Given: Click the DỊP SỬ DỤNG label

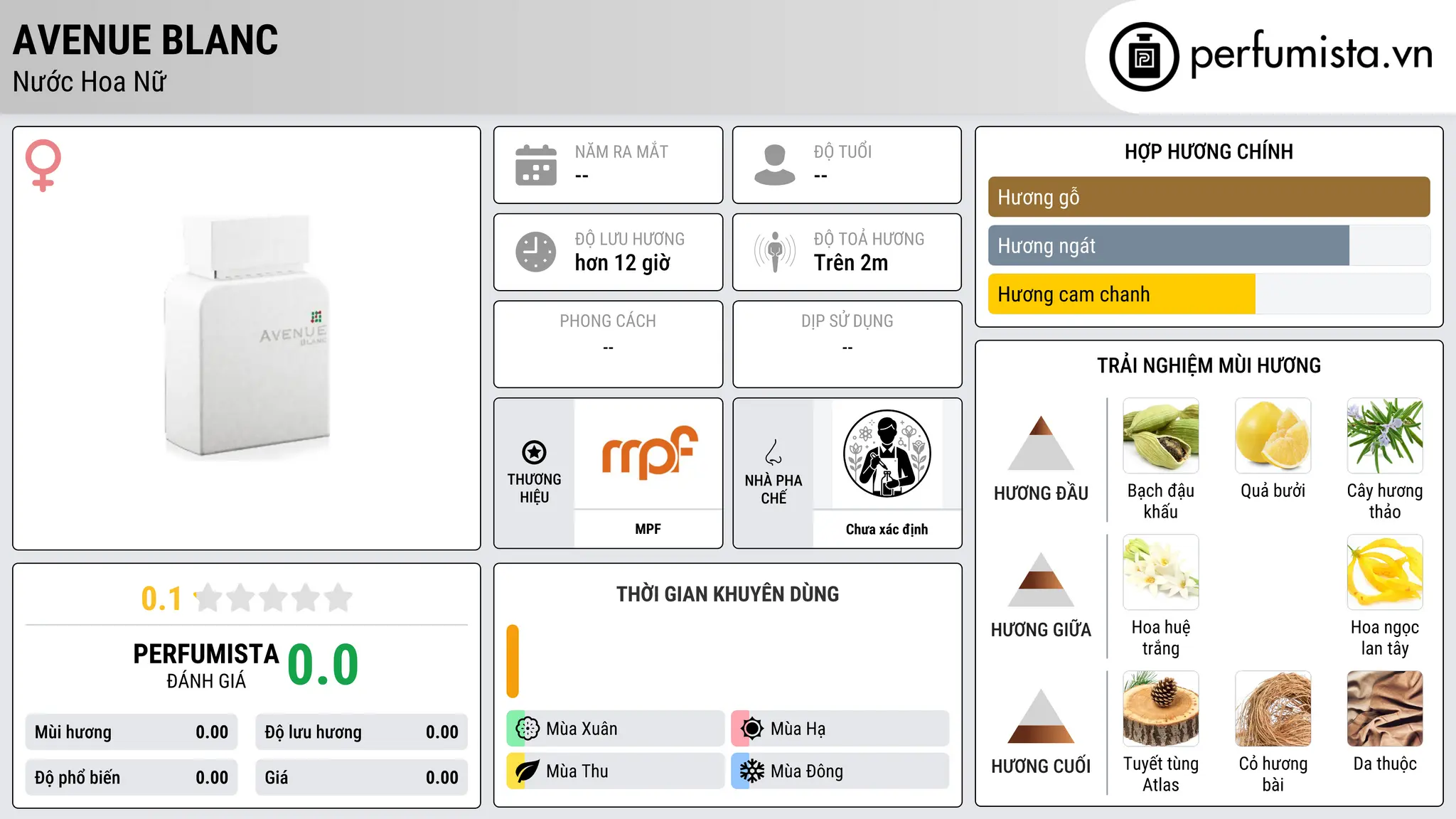Looking at the screenshot, I should coord(847,321).
